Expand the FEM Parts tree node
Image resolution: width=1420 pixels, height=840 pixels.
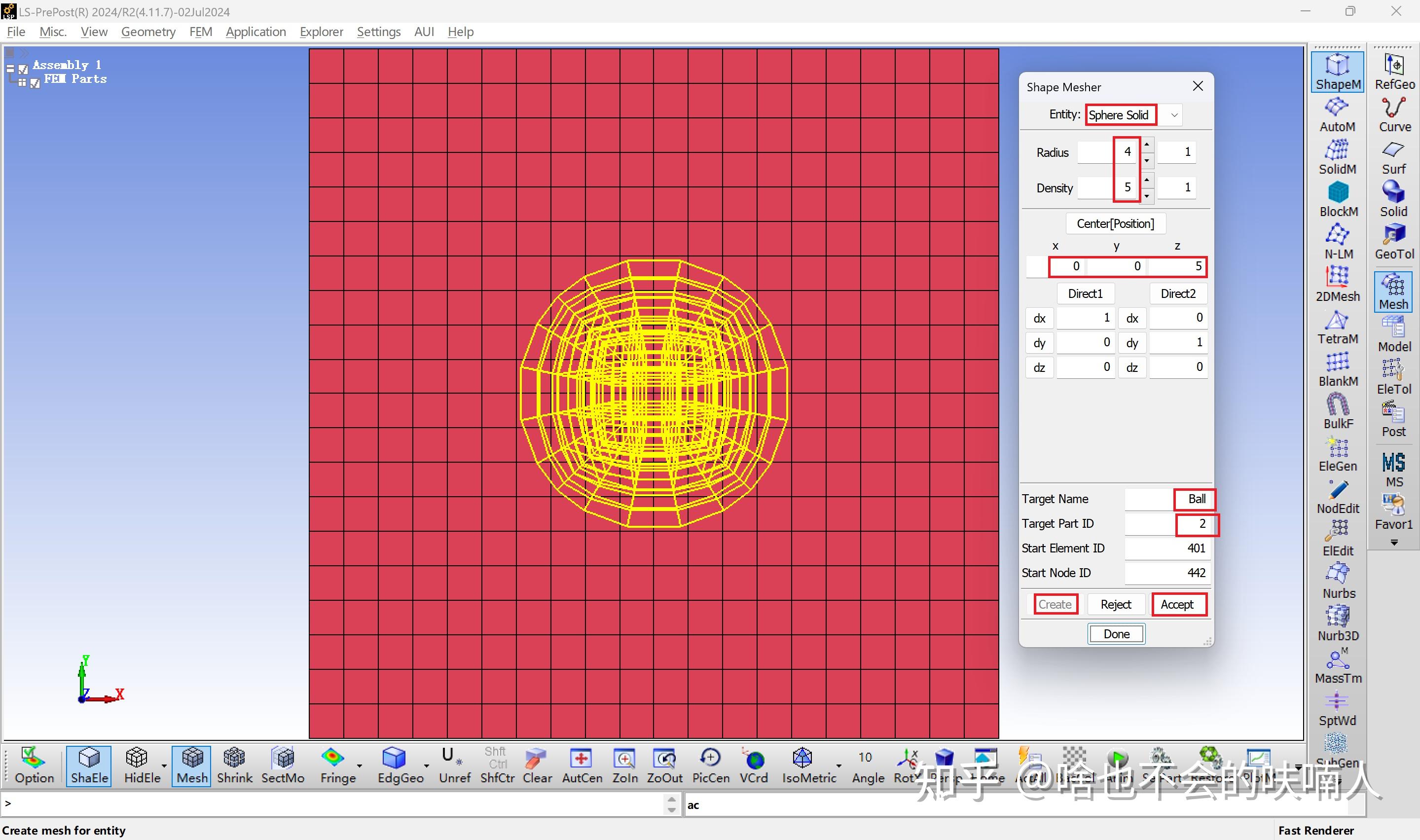point(22,83)
